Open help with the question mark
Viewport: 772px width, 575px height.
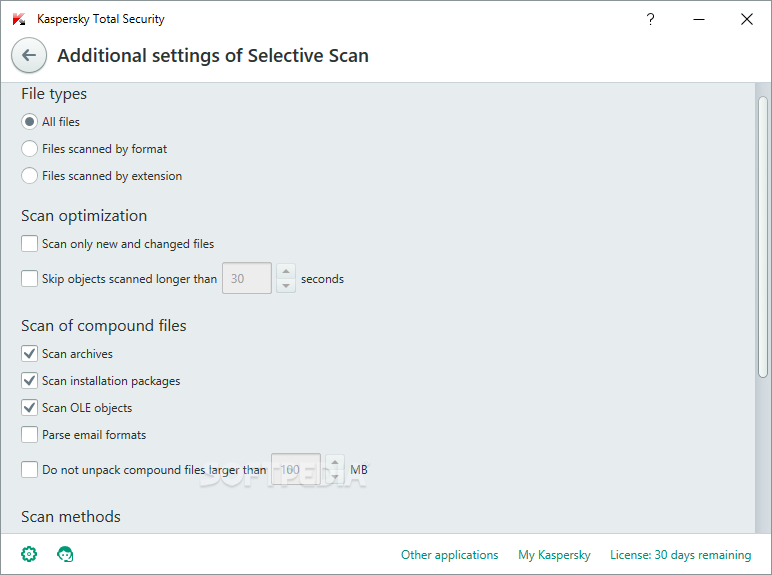point(650,19)
